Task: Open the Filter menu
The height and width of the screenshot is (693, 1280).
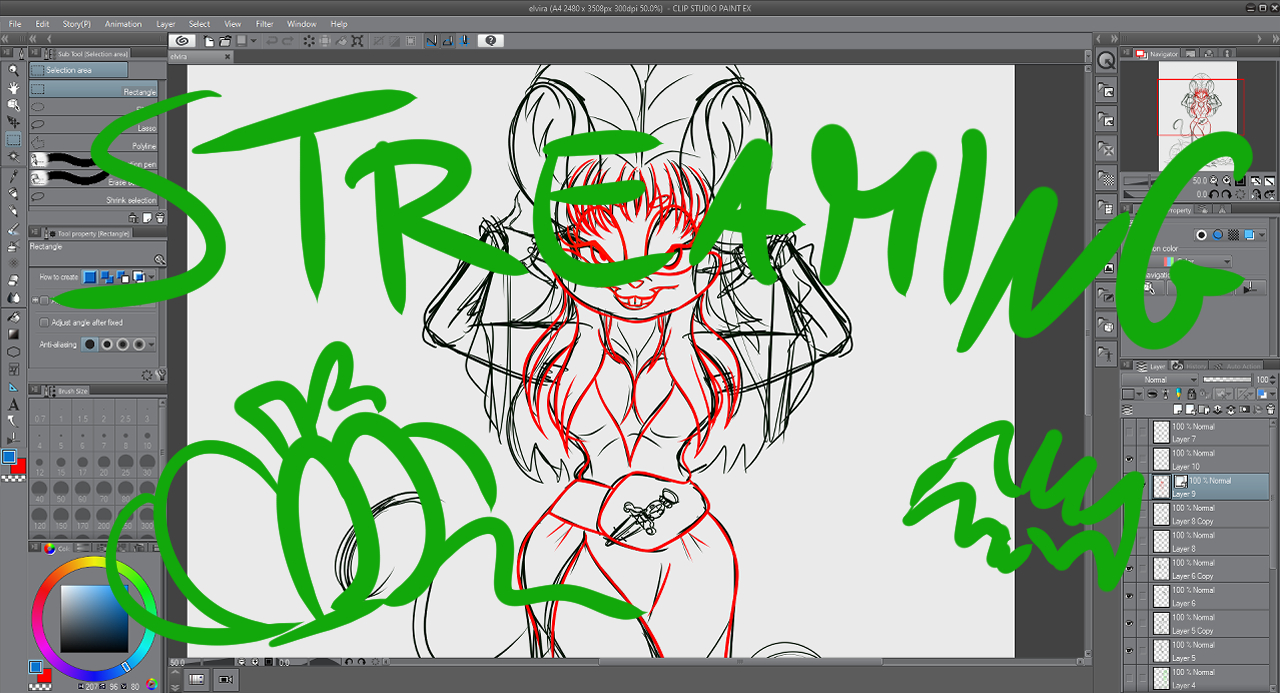Action: coord(264,23)
